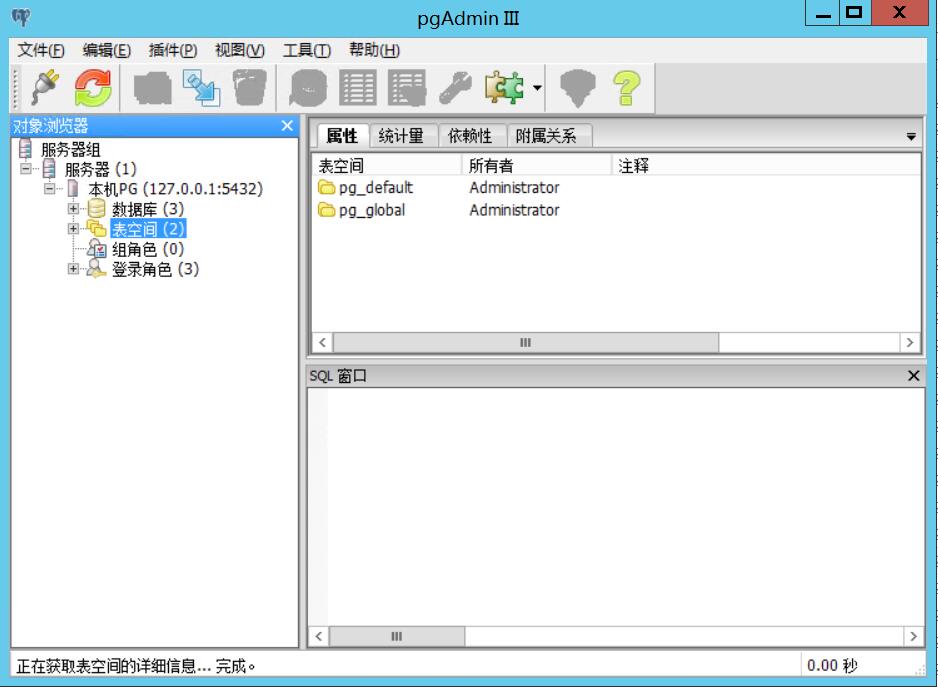The height and width of the screenshot is (687, 938).
Task: Click Administrator owner of pg_global
Action: tap(514, 210)
